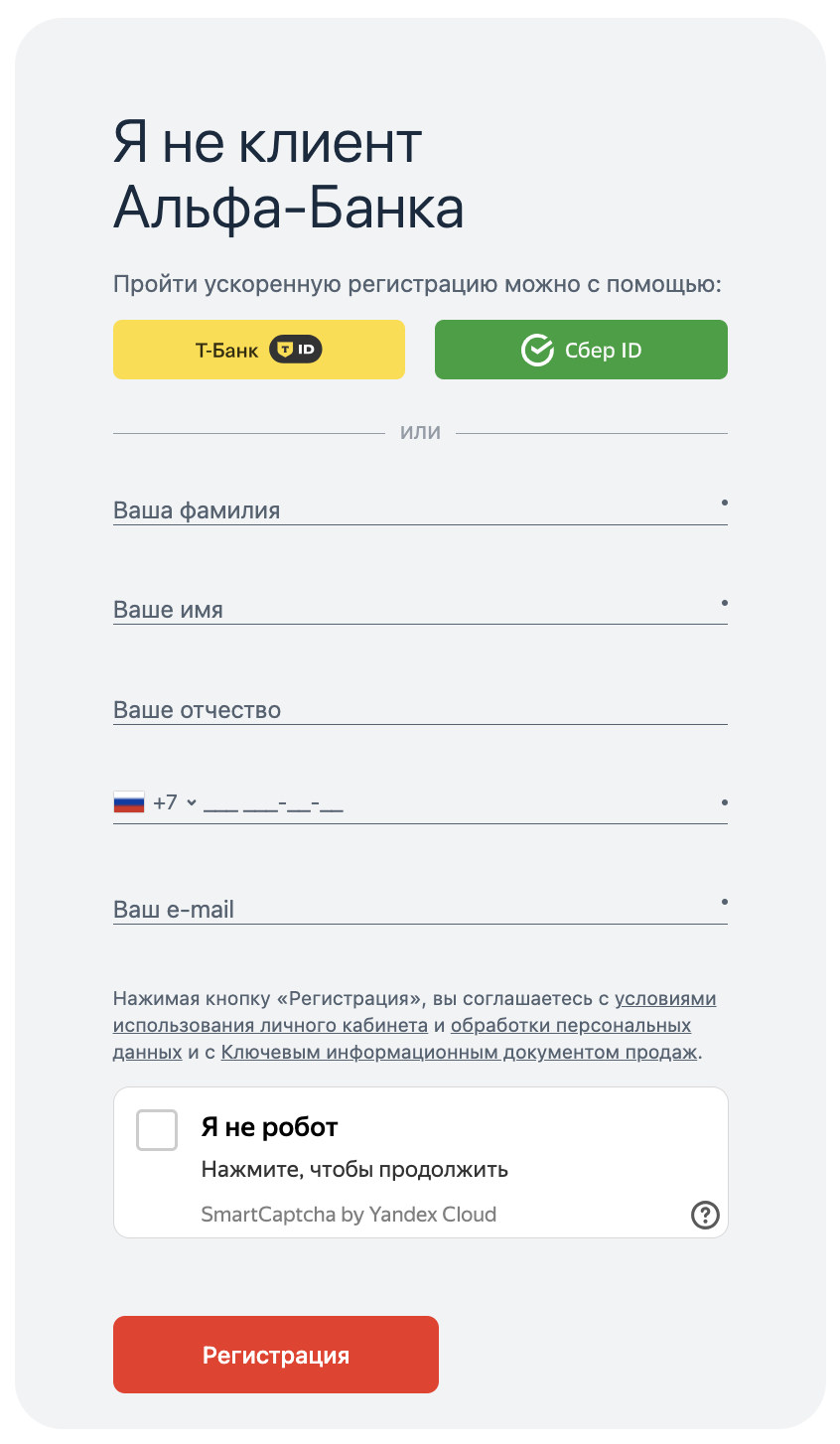840x1444 pixels.
Task: Select the "Ваше отчество" text field
Action: point(417,710)
